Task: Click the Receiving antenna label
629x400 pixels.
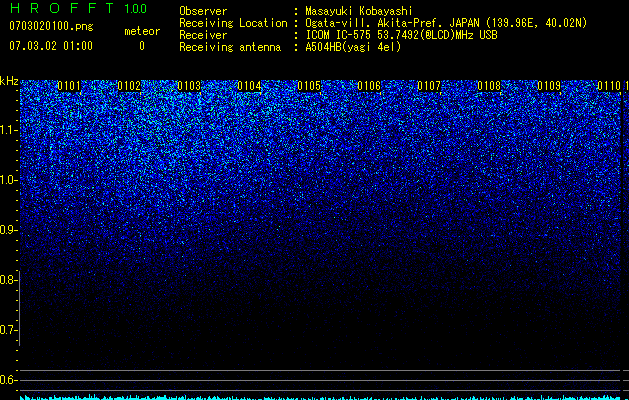Action: click(230, 47)
